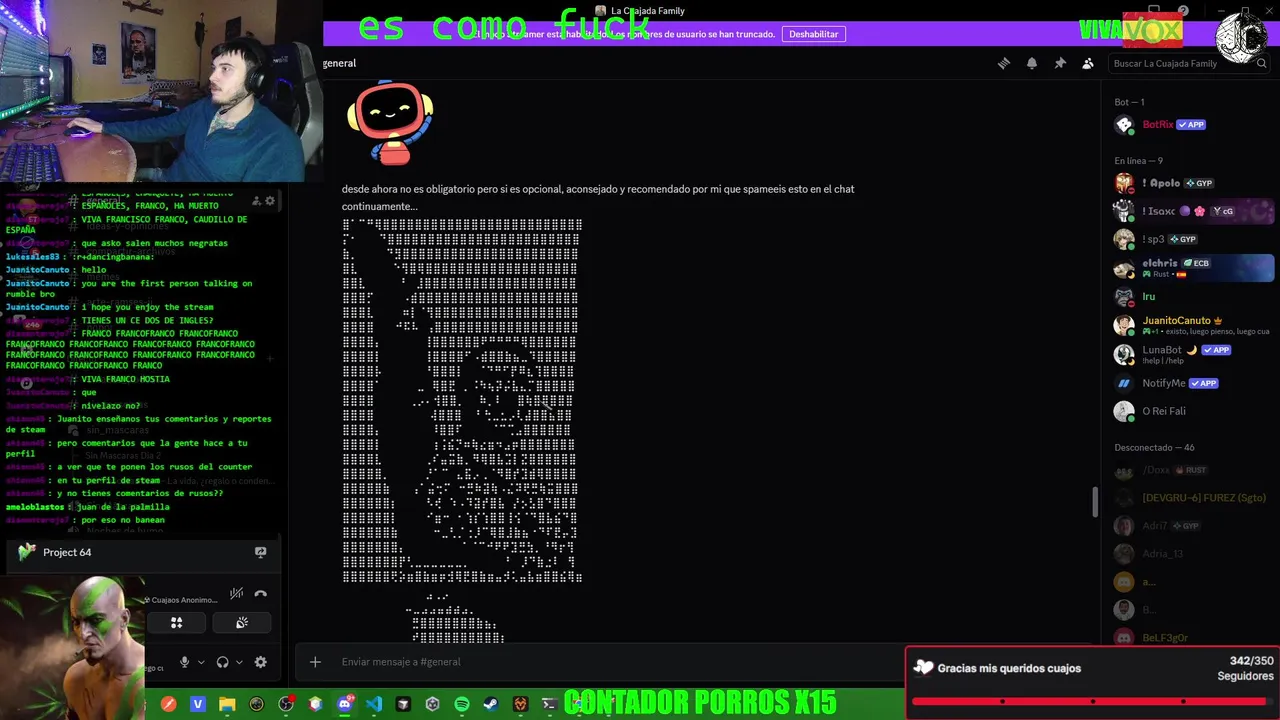Select LunaBot in the member list

(1190, 354)
